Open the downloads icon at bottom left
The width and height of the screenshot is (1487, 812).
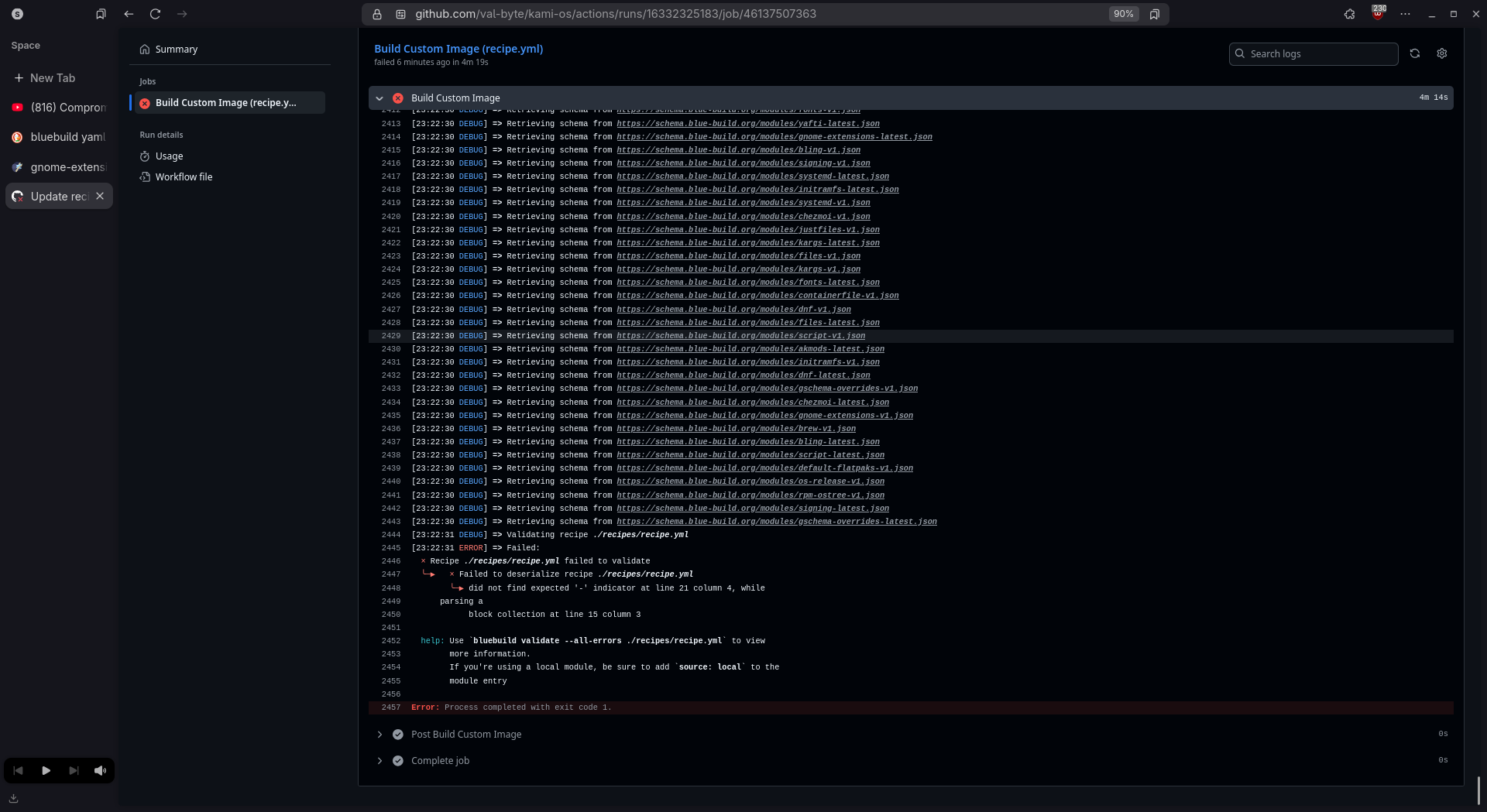14,798
